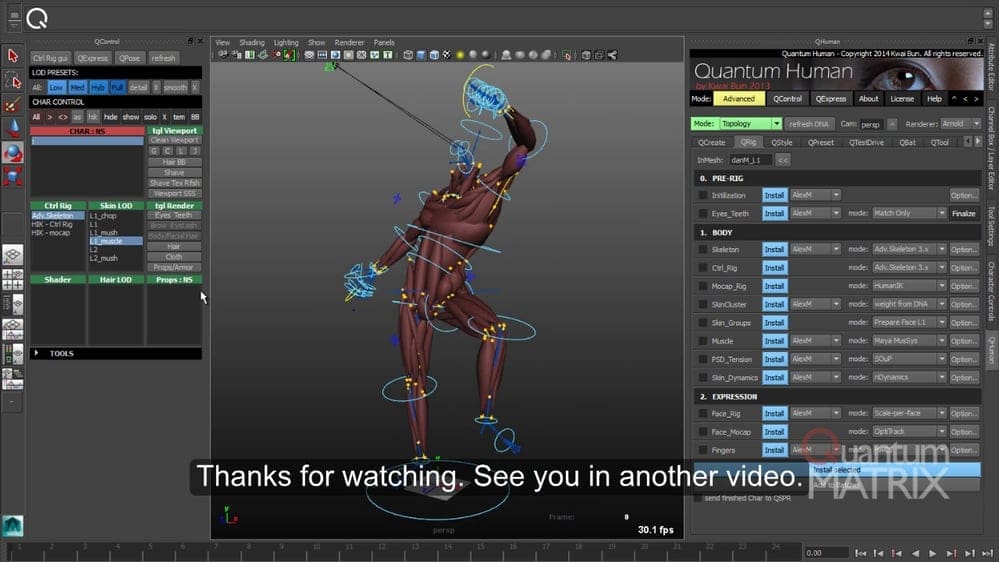Select the arrow selection tool in toolbox
The image size is (999, 562).
click(13, 56)
